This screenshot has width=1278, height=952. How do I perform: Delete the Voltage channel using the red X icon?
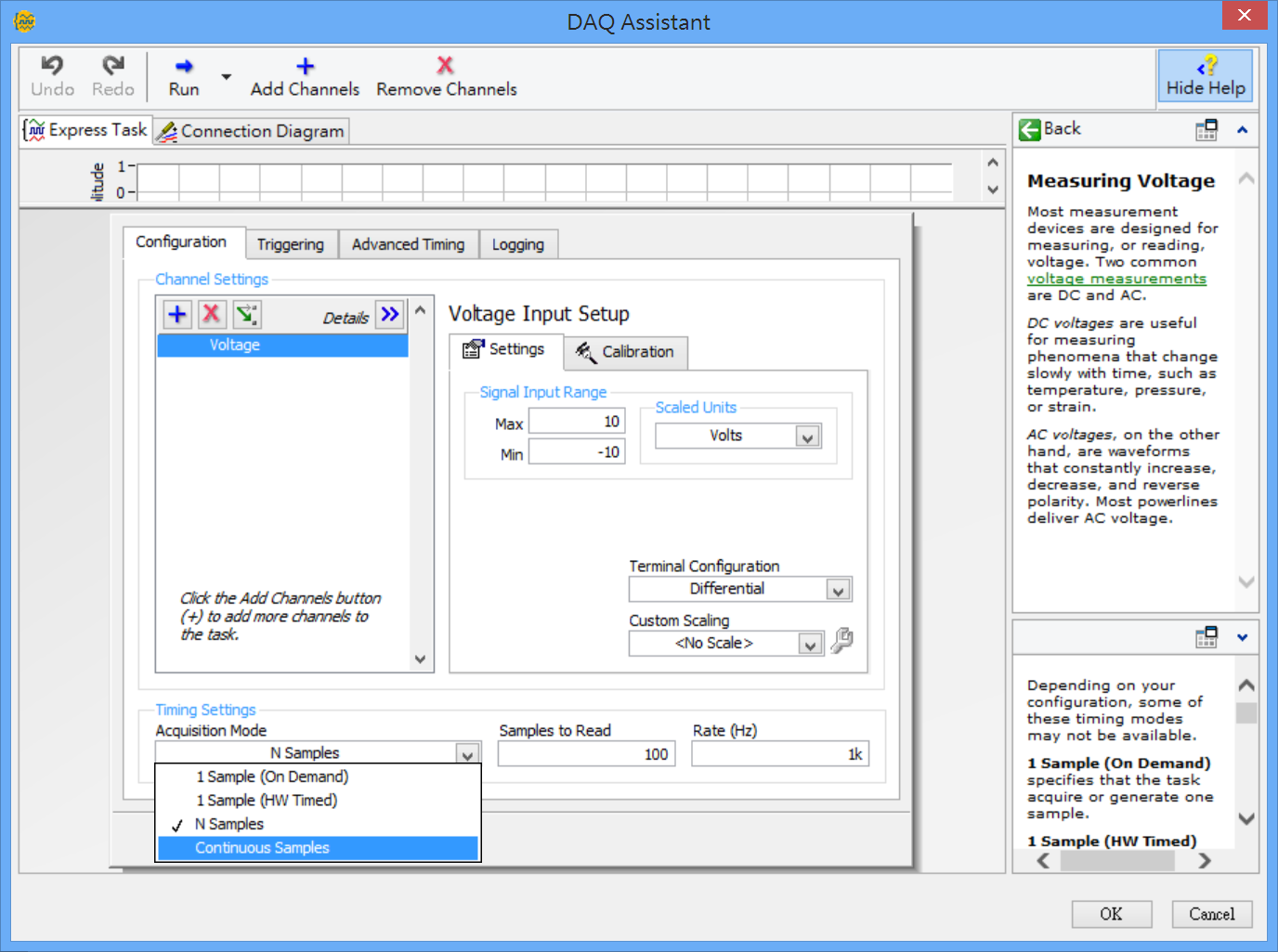211,314
